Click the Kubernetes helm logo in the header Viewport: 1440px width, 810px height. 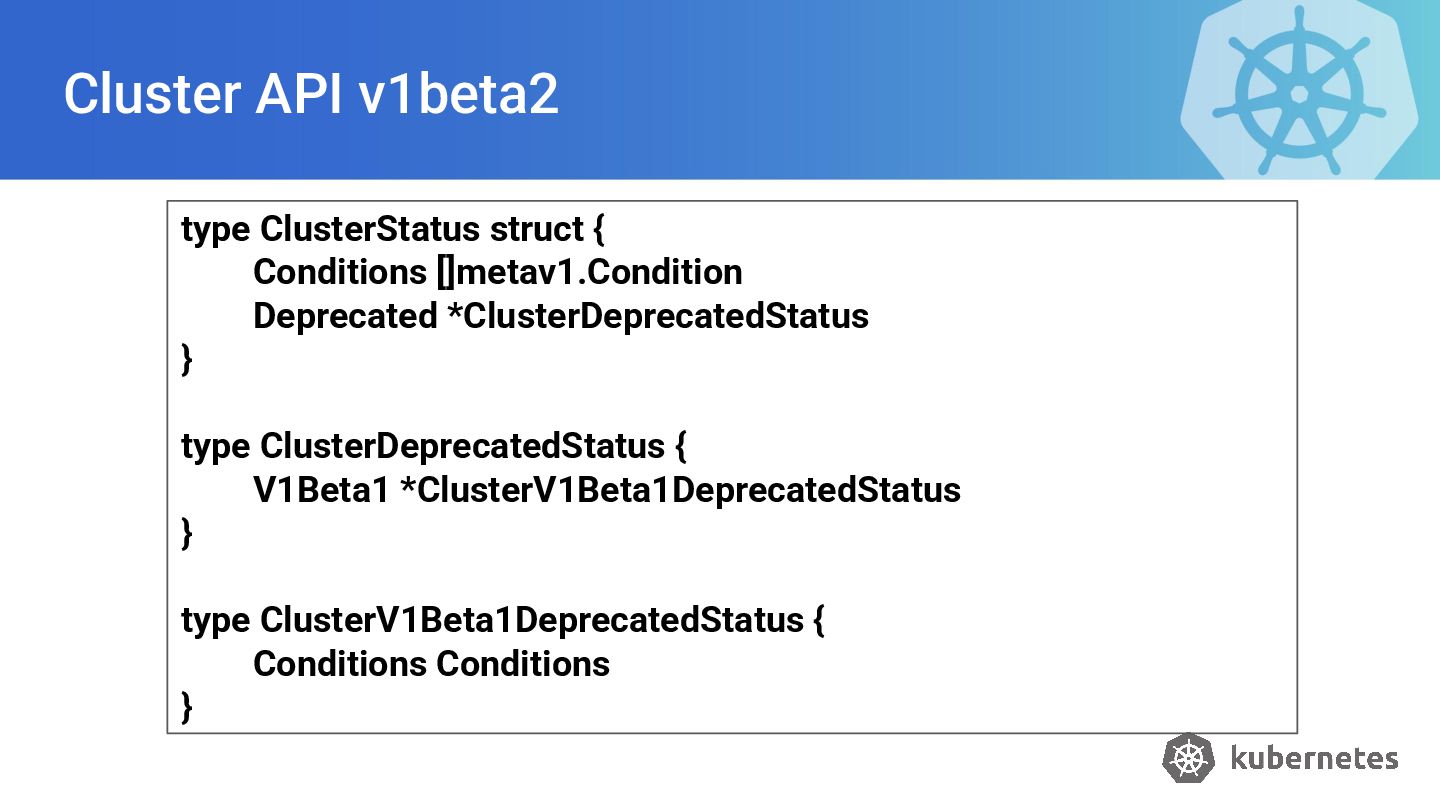click(x=1298, y=92)
